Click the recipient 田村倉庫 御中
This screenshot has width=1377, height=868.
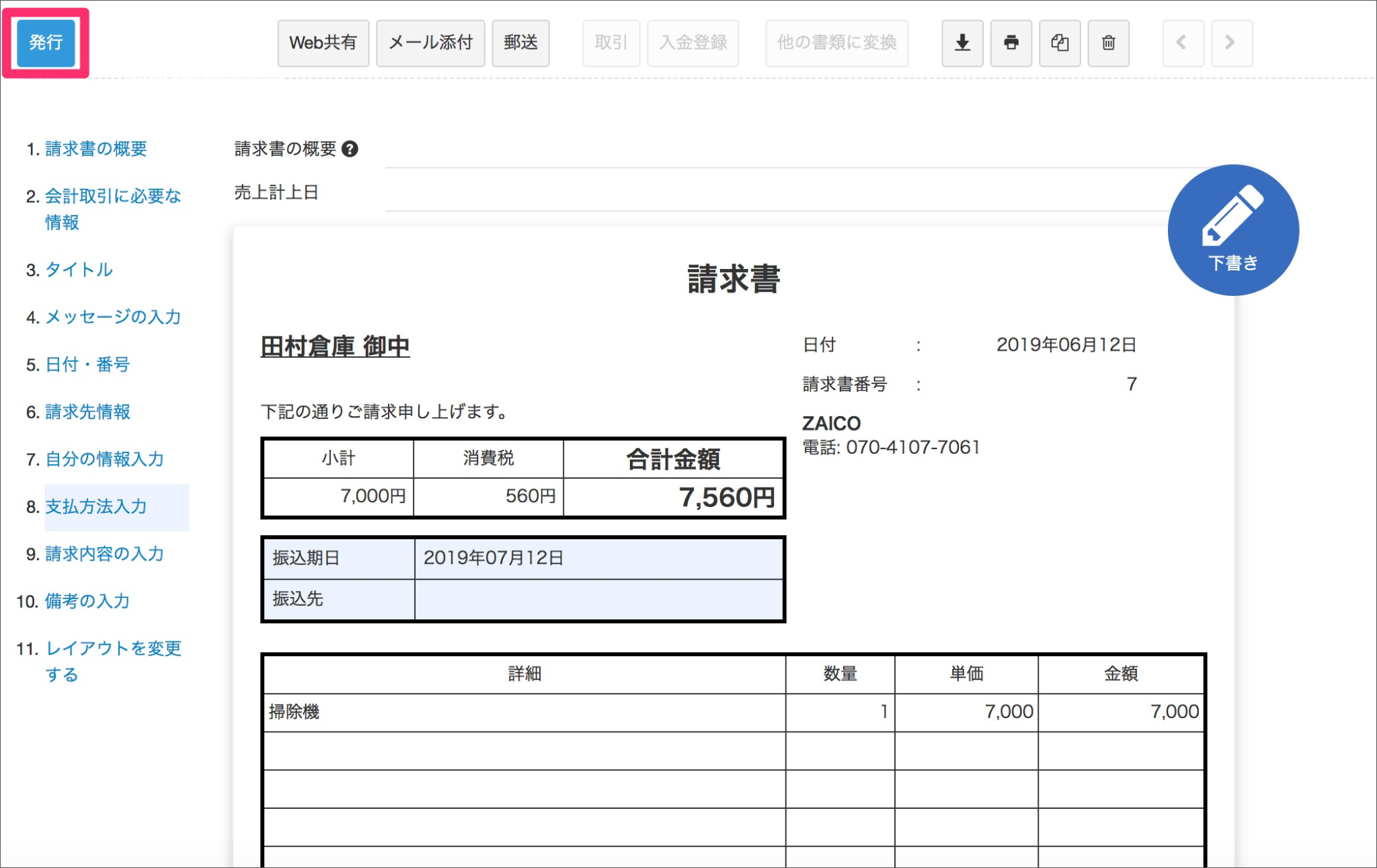335,347
